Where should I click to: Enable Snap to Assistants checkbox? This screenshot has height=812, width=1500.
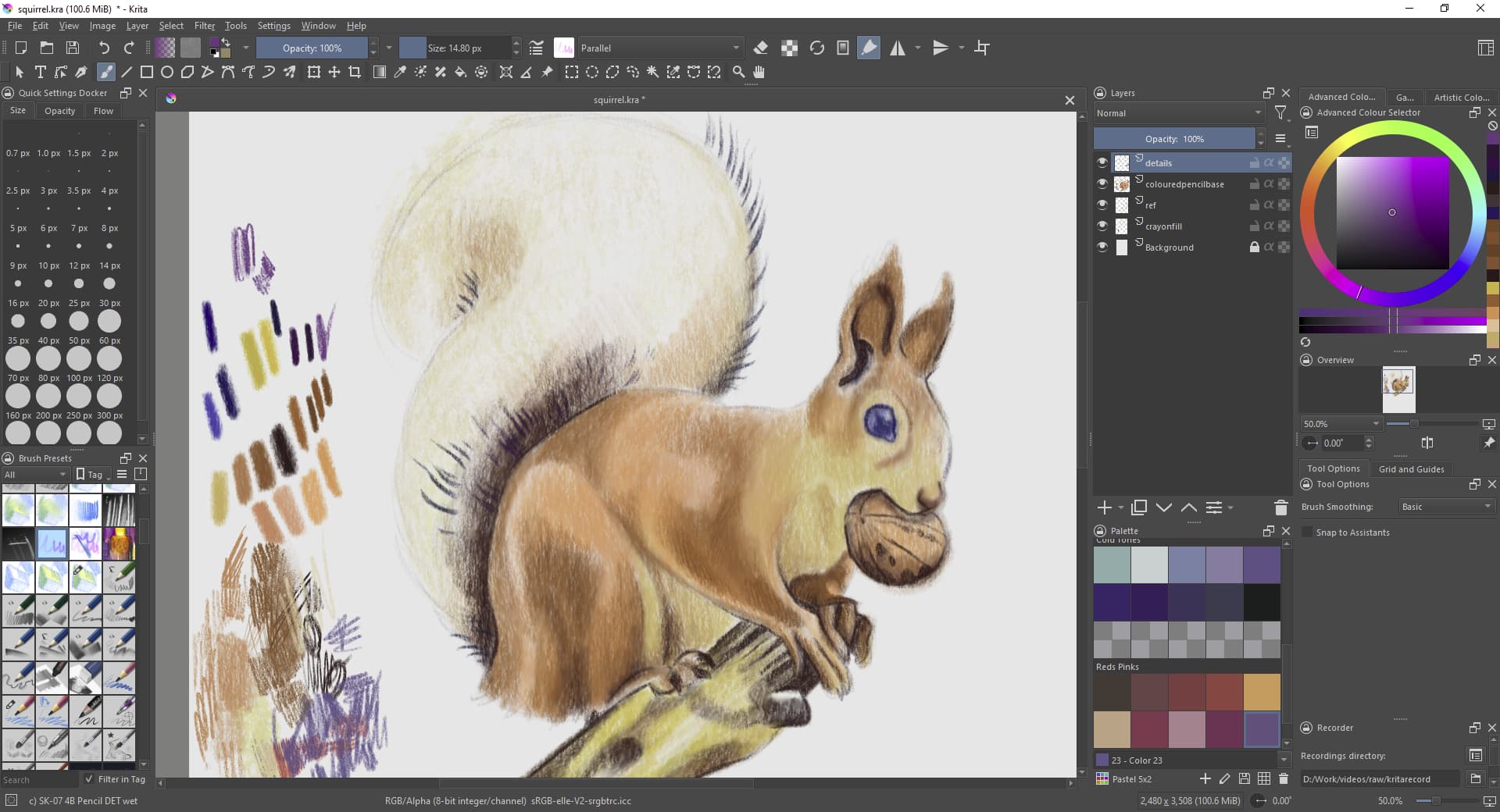pyautogui.click(x=1307, y=532)
